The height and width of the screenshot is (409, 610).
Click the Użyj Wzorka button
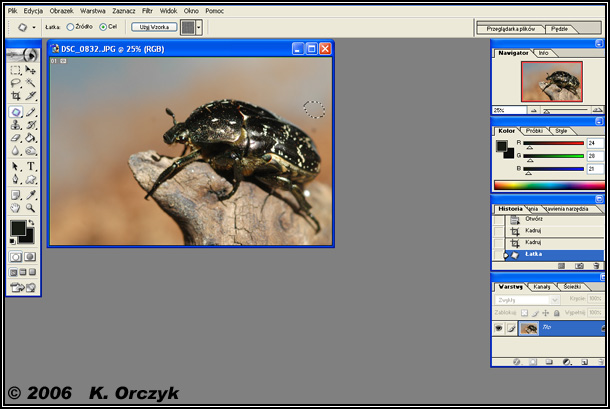tap(154, 27)
